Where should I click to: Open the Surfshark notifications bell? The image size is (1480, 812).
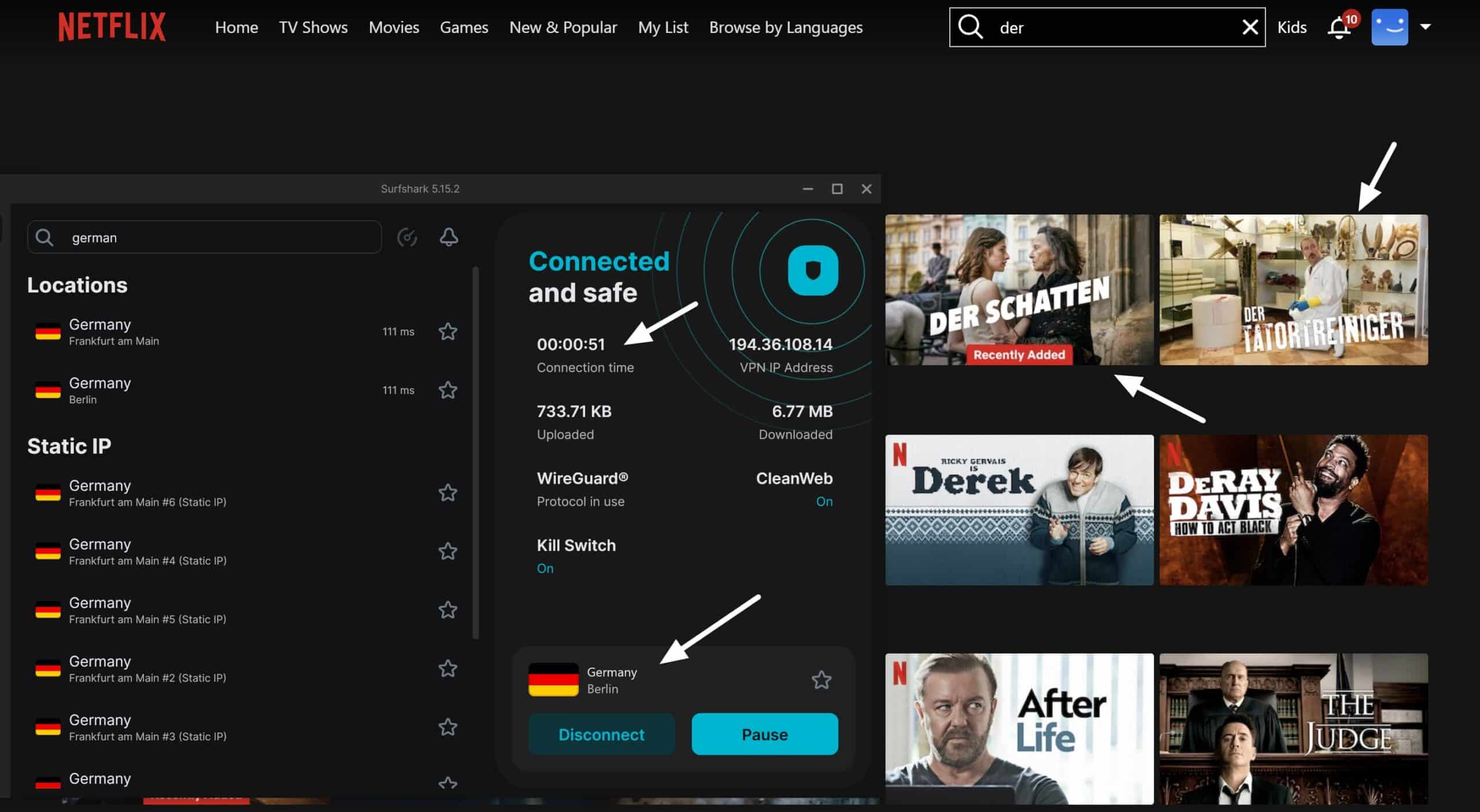pyautogui.click(x=449, y=237)
